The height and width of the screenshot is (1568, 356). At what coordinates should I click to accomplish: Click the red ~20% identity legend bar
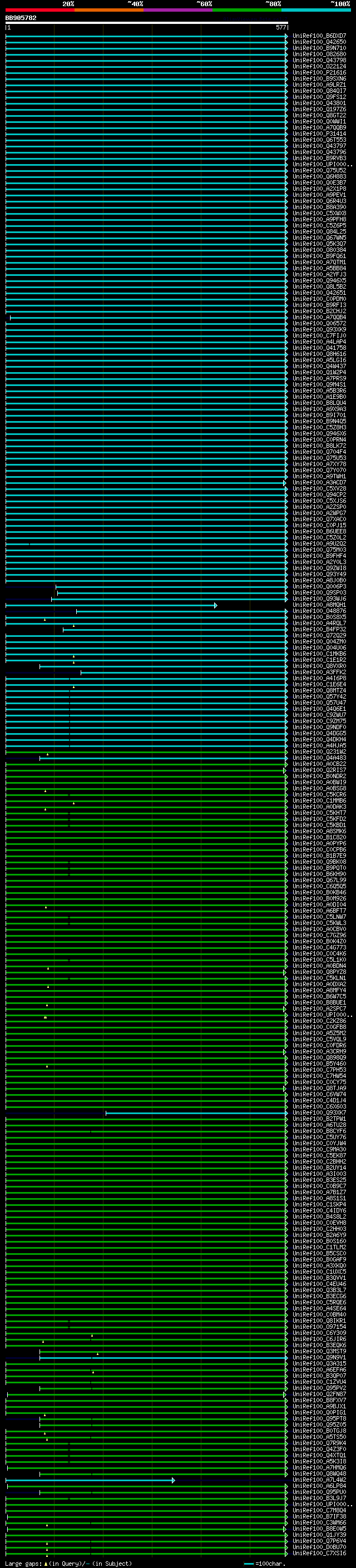39,10
